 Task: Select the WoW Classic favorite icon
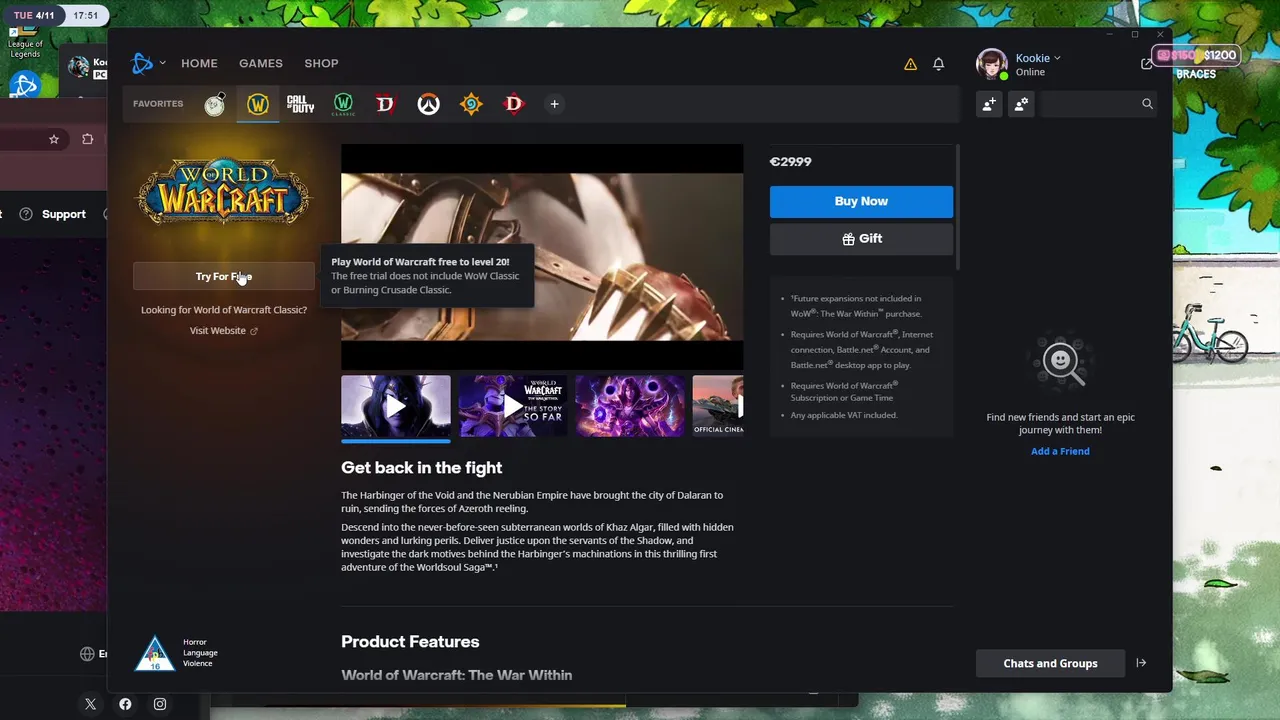coord(343,104)
